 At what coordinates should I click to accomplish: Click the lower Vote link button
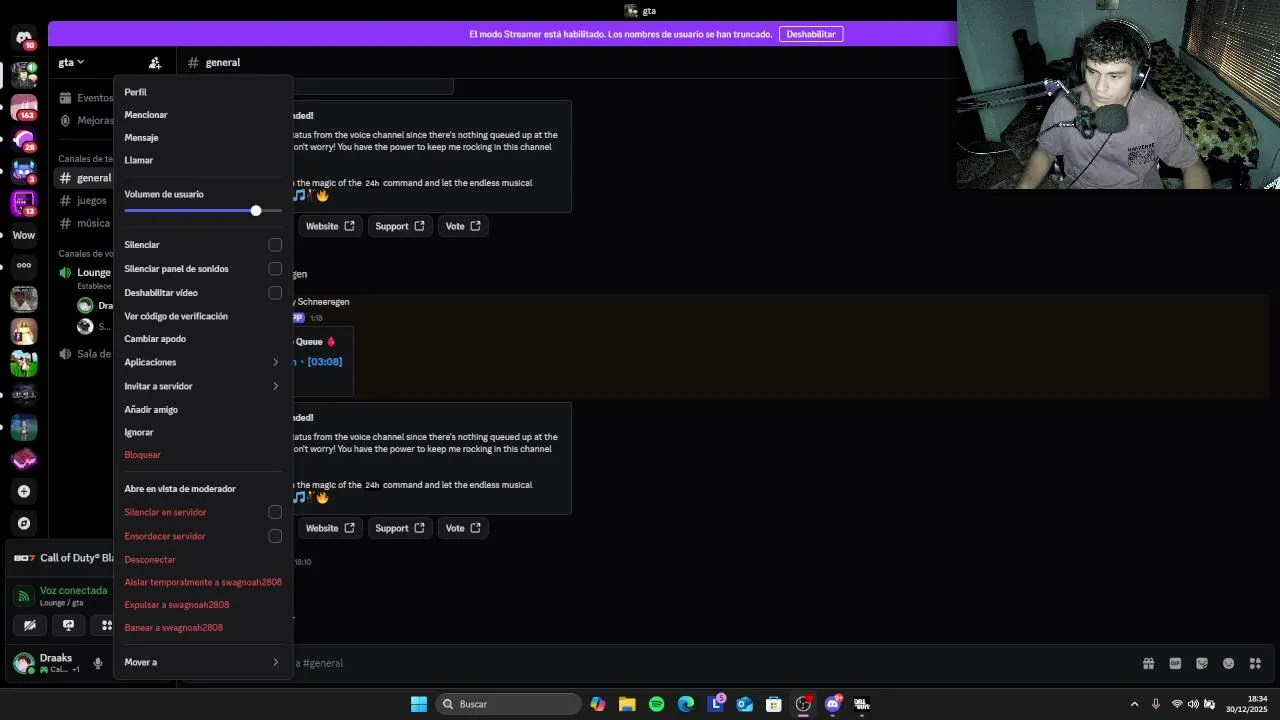463,528
